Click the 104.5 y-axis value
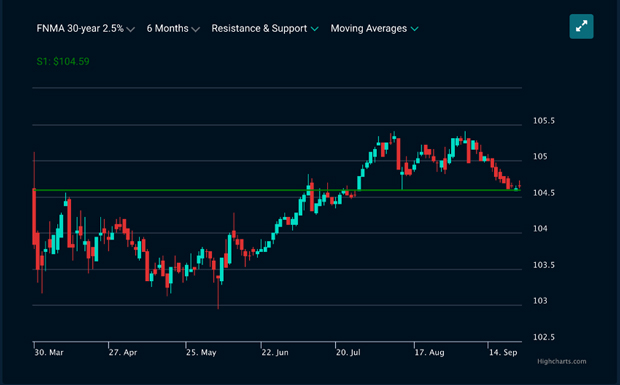The image size is (620, 385). point(544,193)
